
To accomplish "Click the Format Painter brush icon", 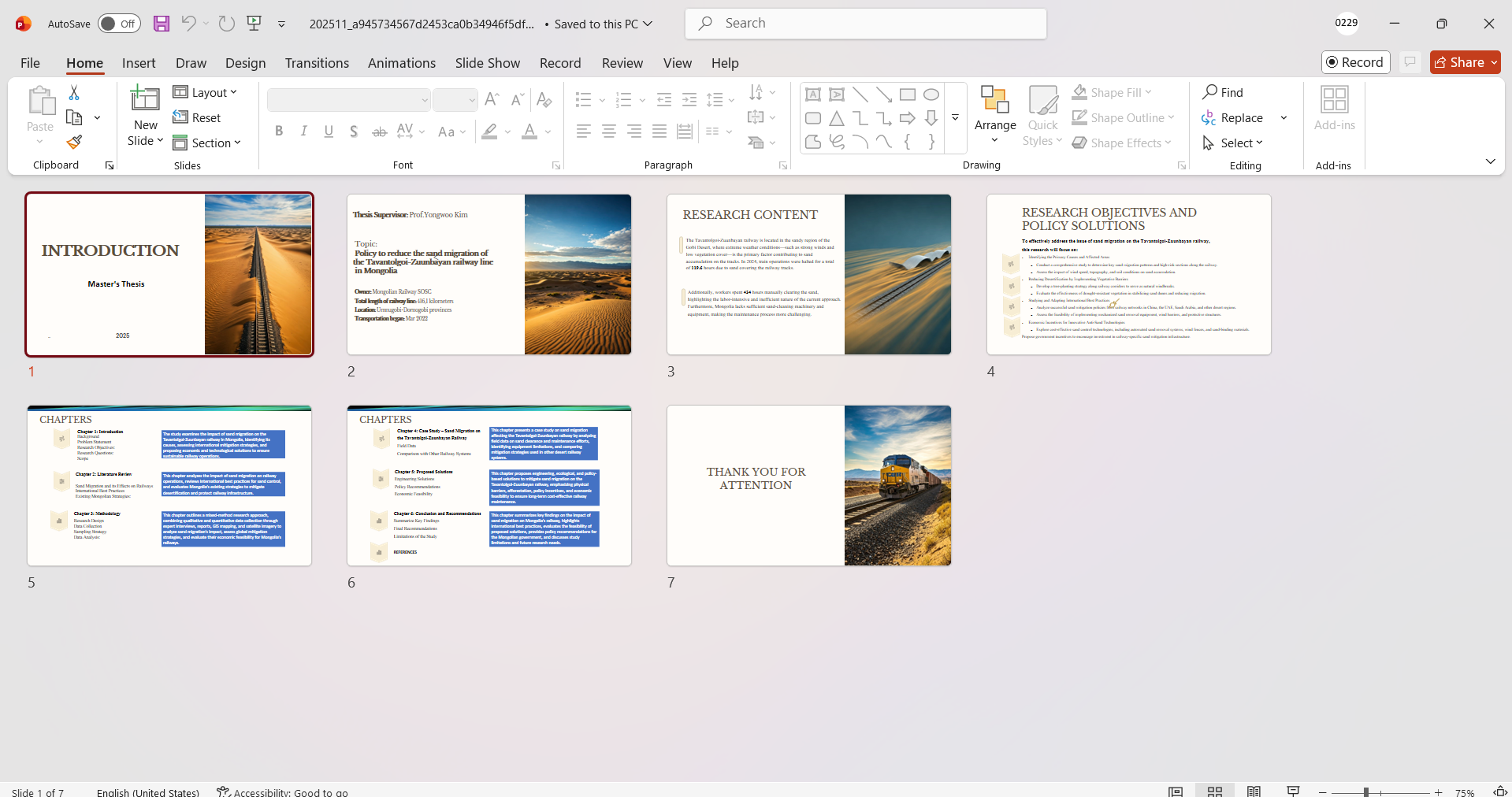I will click(74, 143).
